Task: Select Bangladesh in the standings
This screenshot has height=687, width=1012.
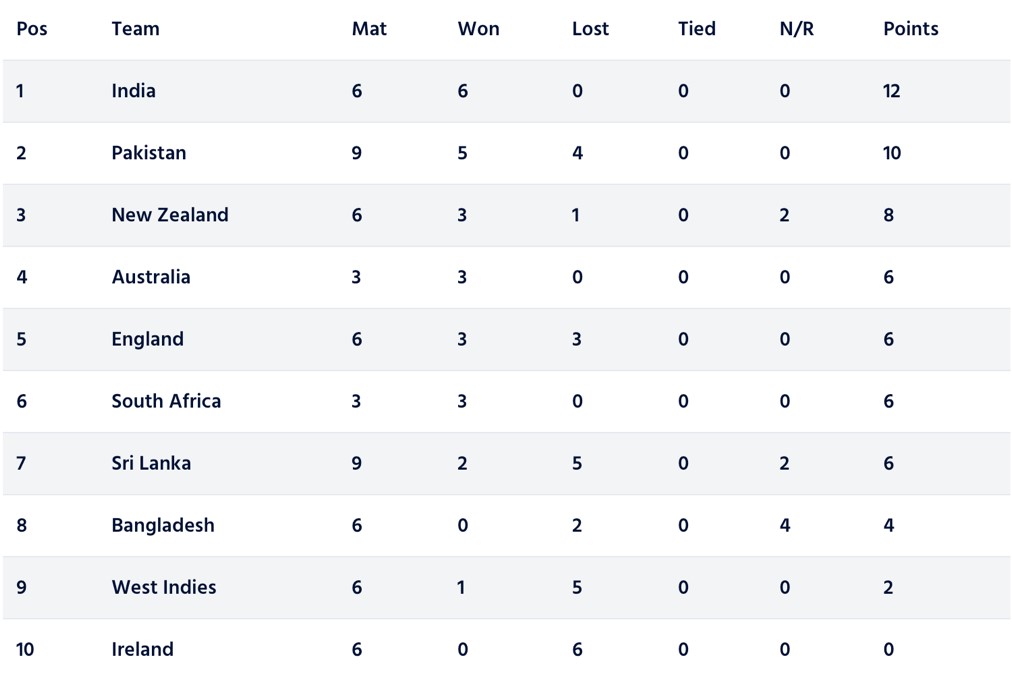Action: coord(163,525)
